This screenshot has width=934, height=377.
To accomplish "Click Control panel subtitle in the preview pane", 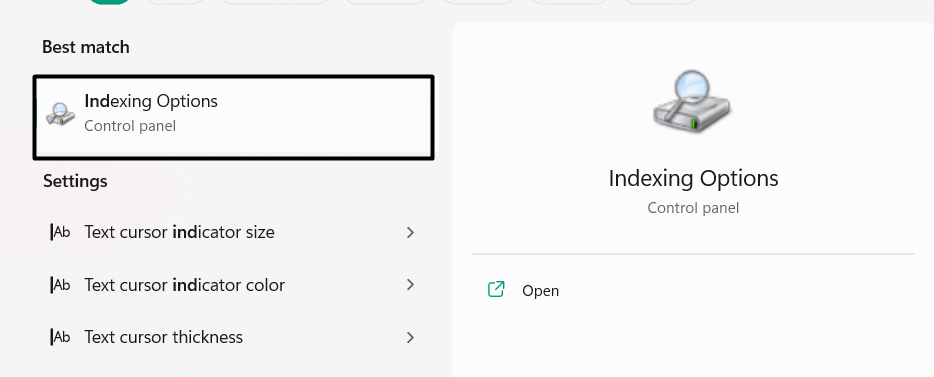I will (x=693, y=208).
